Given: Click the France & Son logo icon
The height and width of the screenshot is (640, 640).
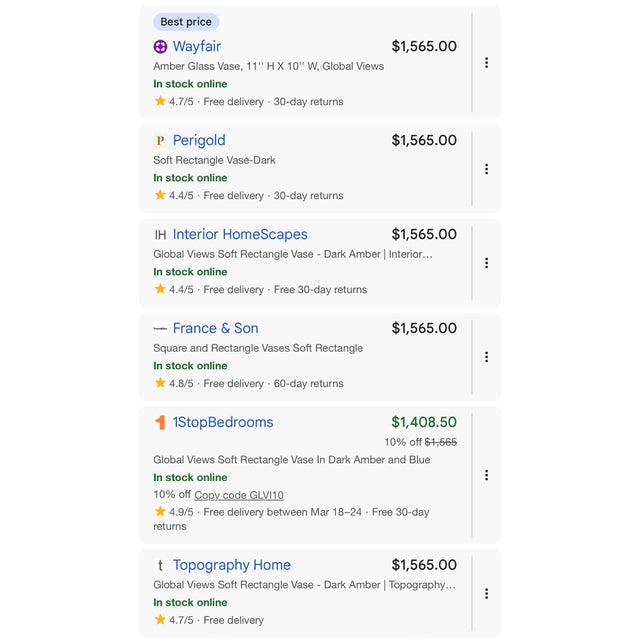Looking at the screenshot, I should click(x=160, y=328).
